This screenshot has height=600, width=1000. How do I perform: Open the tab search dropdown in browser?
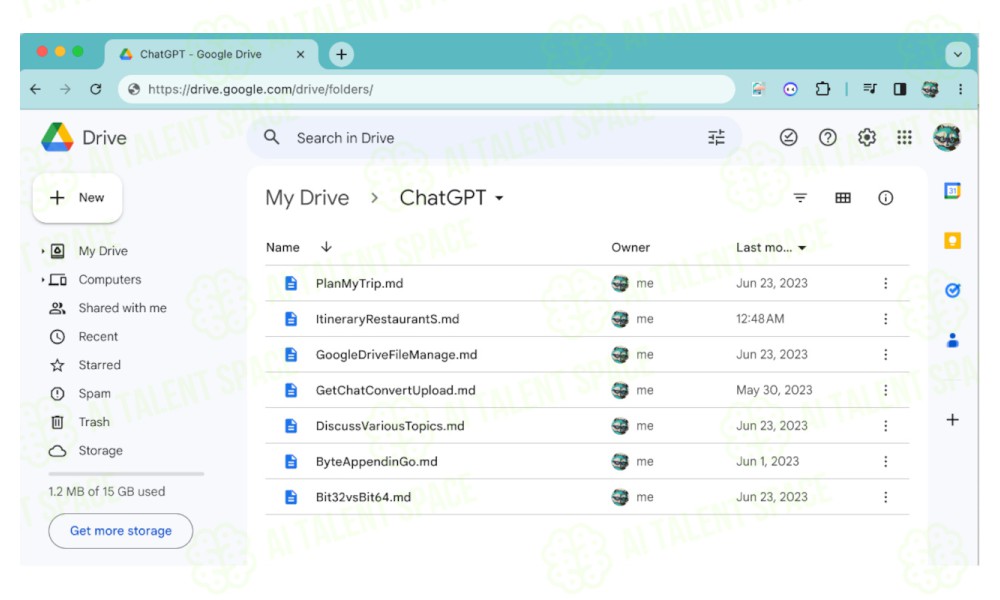tap(957, 54)
